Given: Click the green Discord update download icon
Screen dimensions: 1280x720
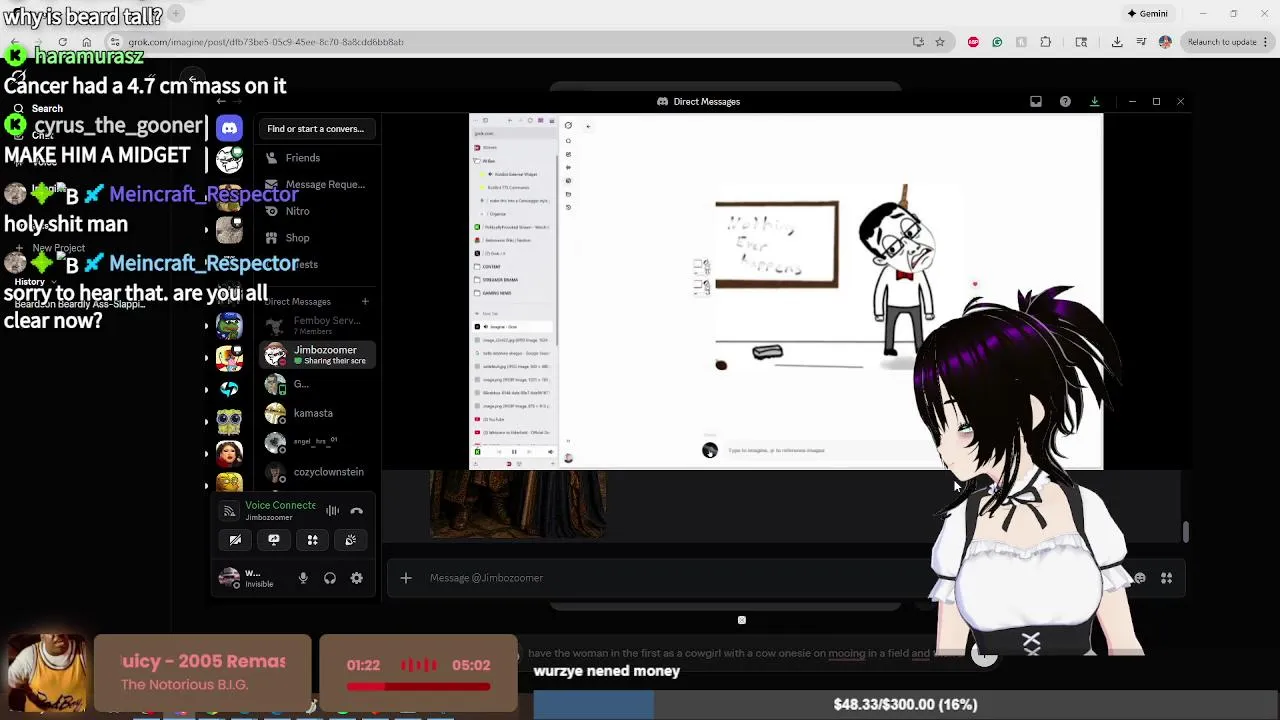Looking at the screenshot, I should coord(1094,101).
